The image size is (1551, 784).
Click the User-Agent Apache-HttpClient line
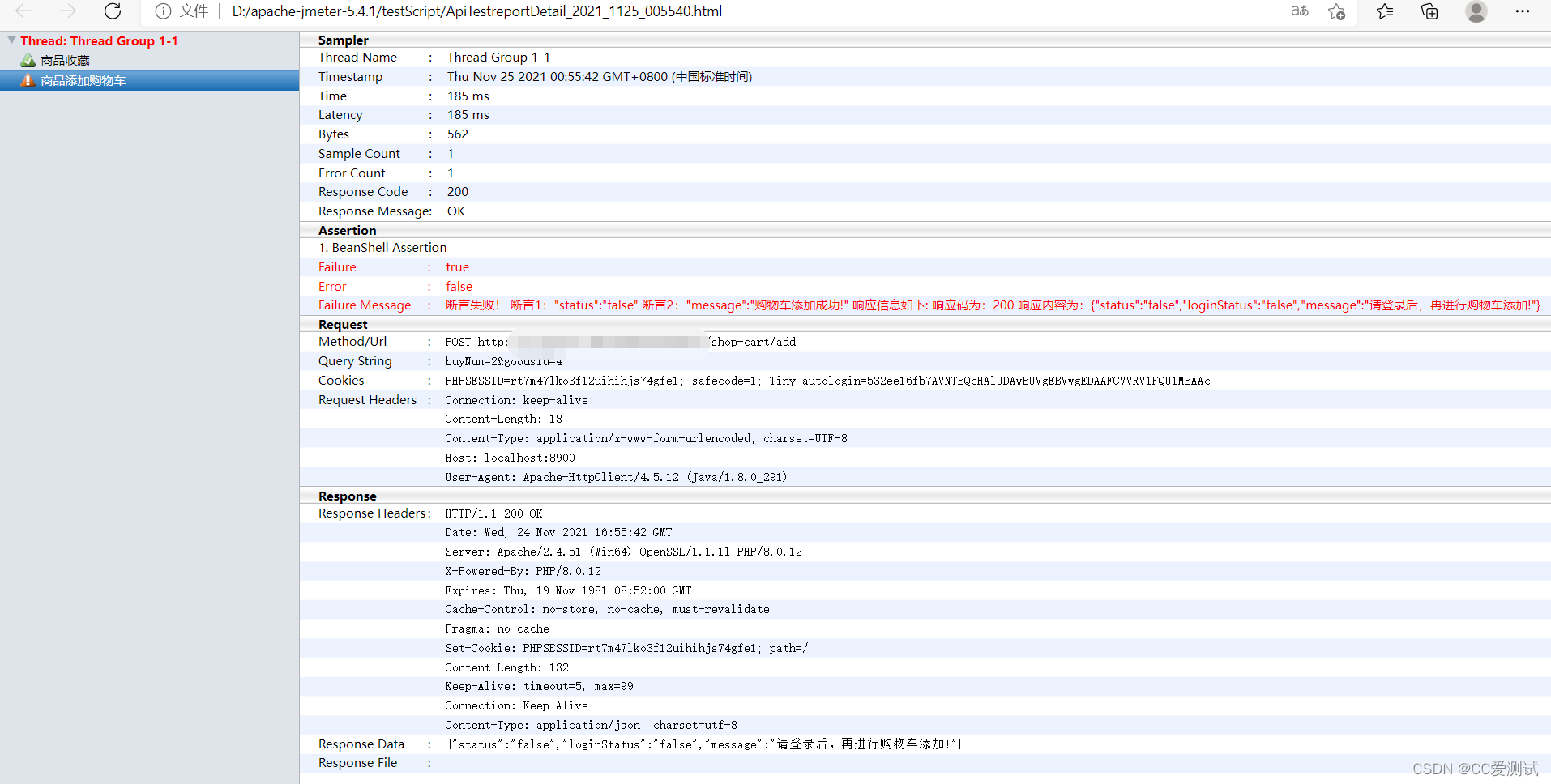pyautogui.click(x=616, y=478)
